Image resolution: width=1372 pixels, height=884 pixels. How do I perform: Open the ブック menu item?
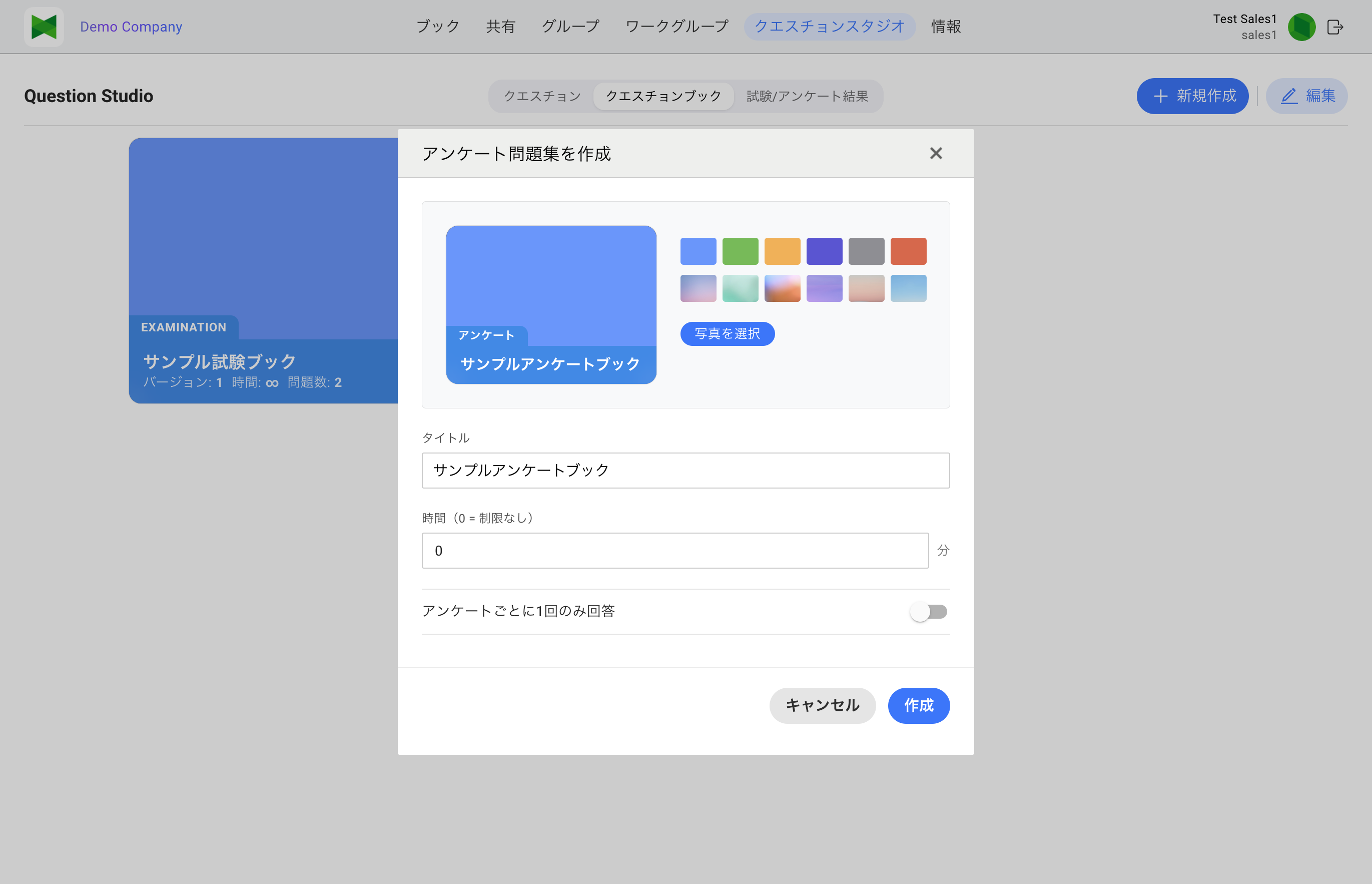[438, 27]
